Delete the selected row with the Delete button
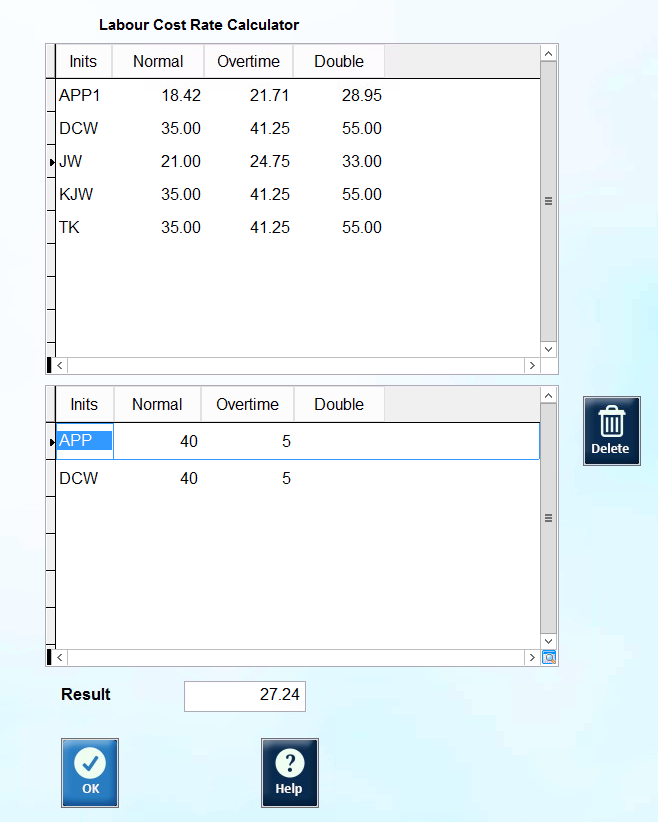This screenshot has width=658, height=822. [x=611, y=430]
